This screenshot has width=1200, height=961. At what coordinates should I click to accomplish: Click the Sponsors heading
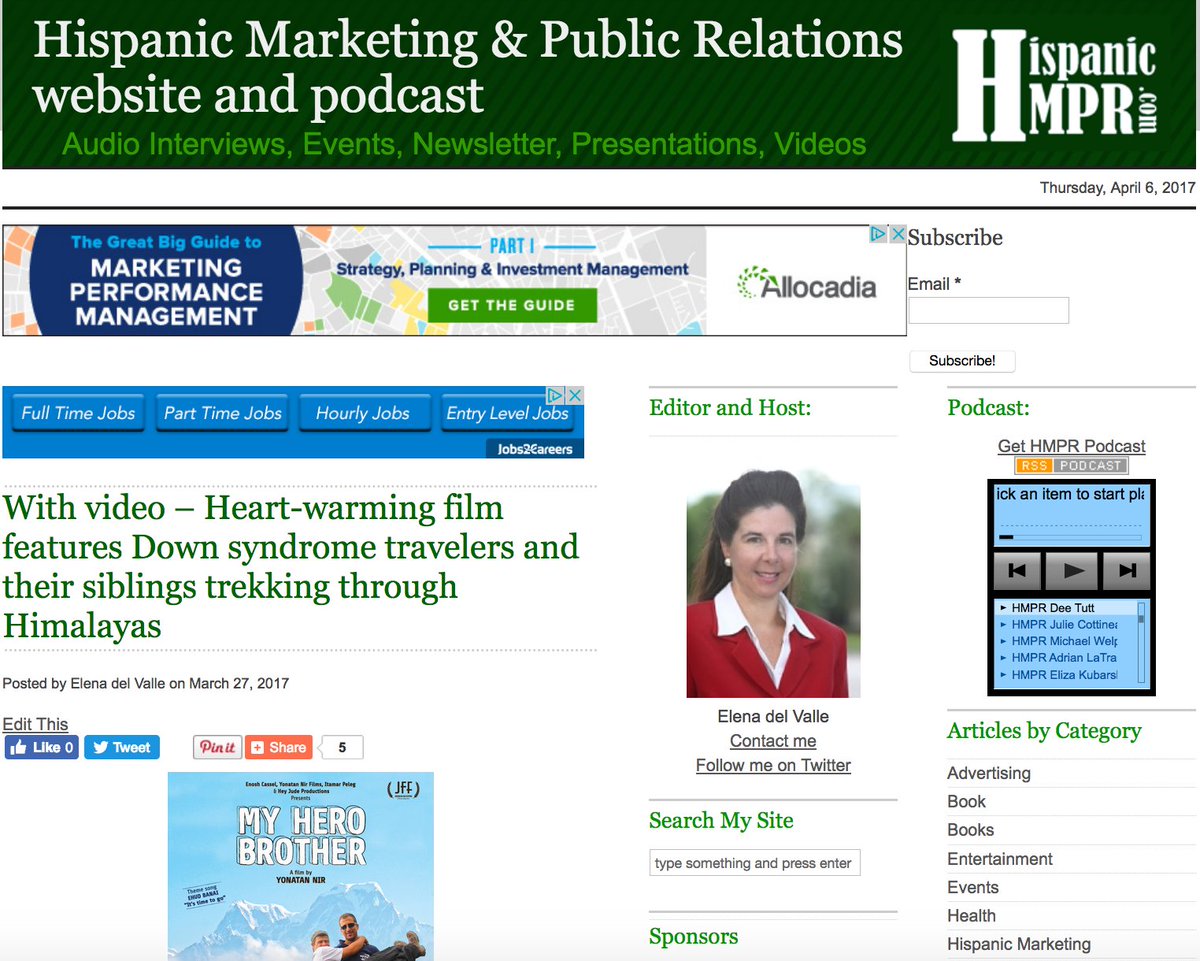tap(694, 937)
